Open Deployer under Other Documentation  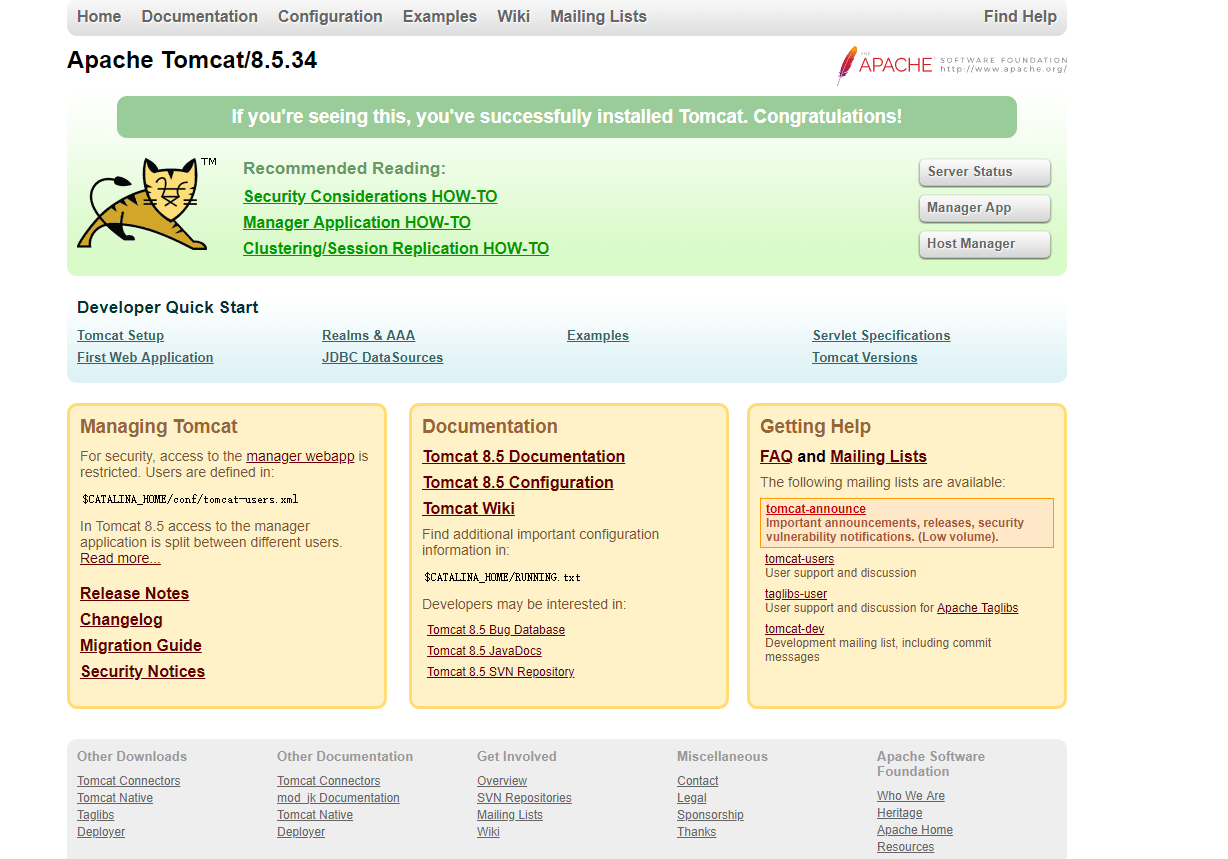coord(301,832)
